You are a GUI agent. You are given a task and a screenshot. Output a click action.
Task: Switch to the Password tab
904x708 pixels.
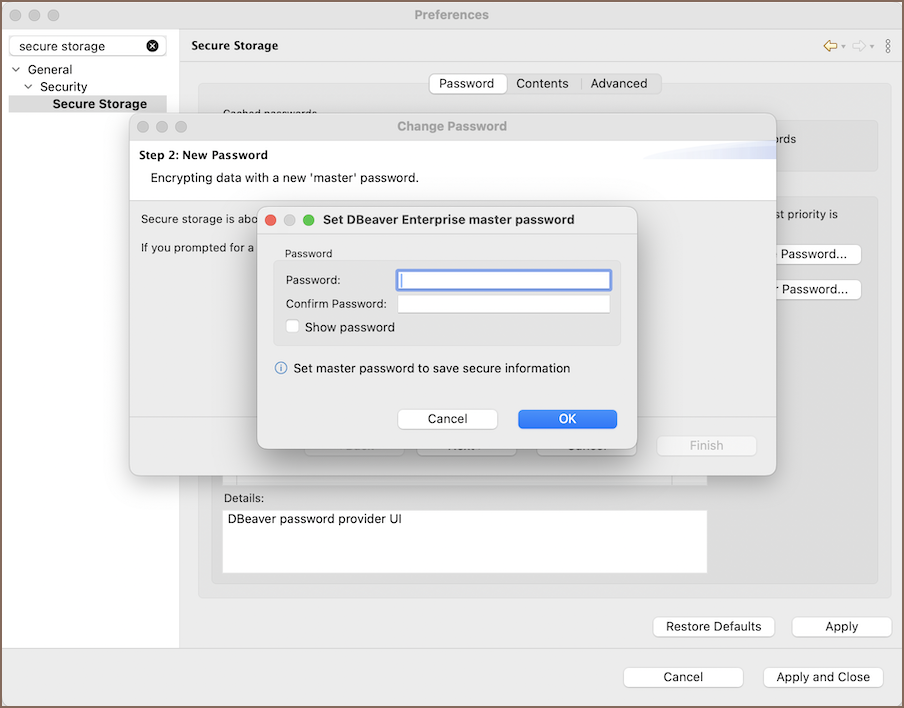[x=467, y=84]
